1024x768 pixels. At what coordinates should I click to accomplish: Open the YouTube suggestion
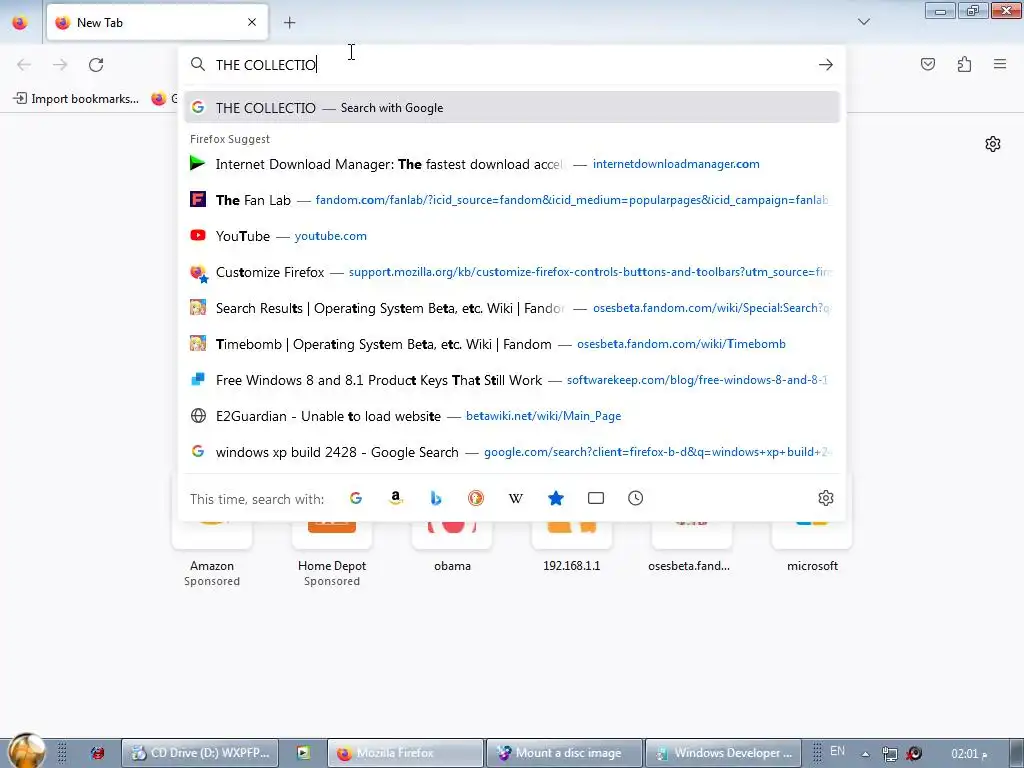point(512,236)
